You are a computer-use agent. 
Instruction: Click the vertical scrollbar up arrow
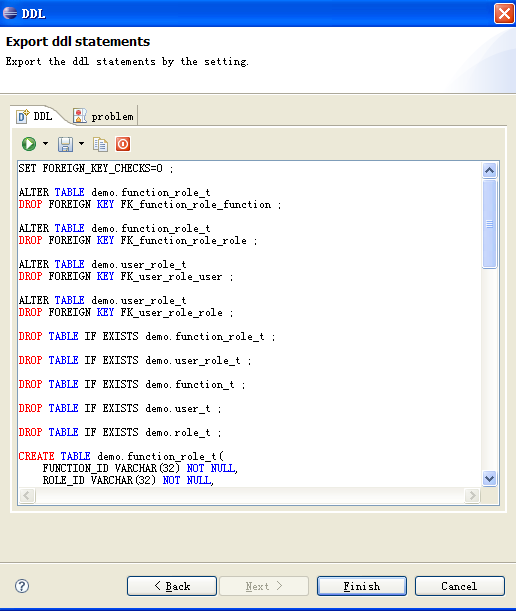[489, 170]
